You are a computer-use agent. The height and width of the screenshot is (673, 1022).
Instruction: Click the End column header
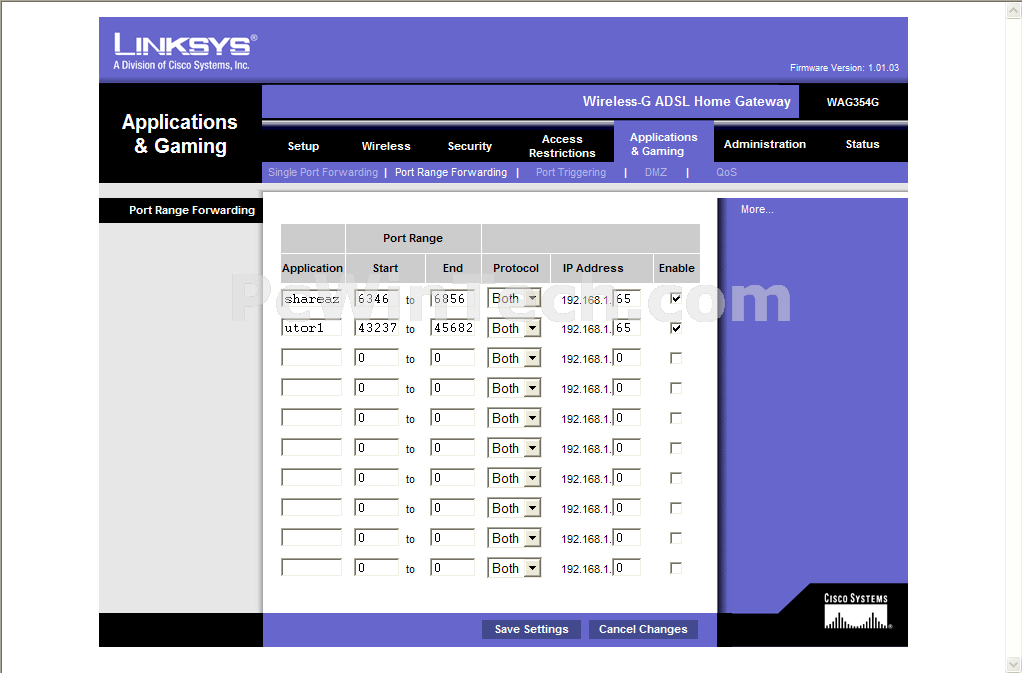[x=452, y=268]
